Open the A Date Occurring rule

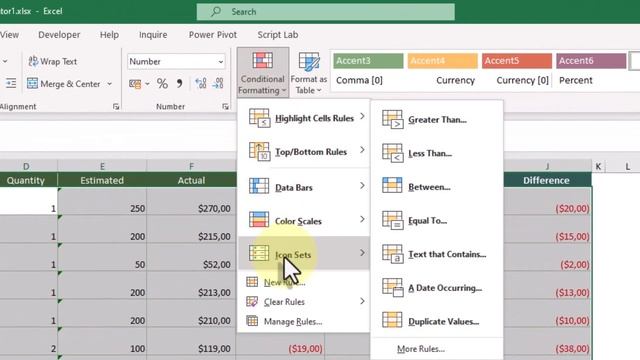[437, 288]
